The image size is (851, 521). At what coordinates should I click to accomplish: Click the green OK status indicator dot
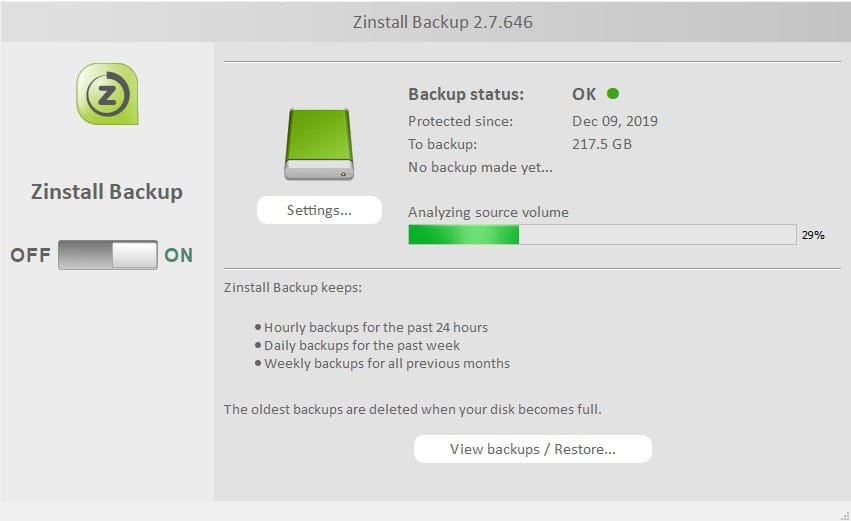[x=613, y=93]
